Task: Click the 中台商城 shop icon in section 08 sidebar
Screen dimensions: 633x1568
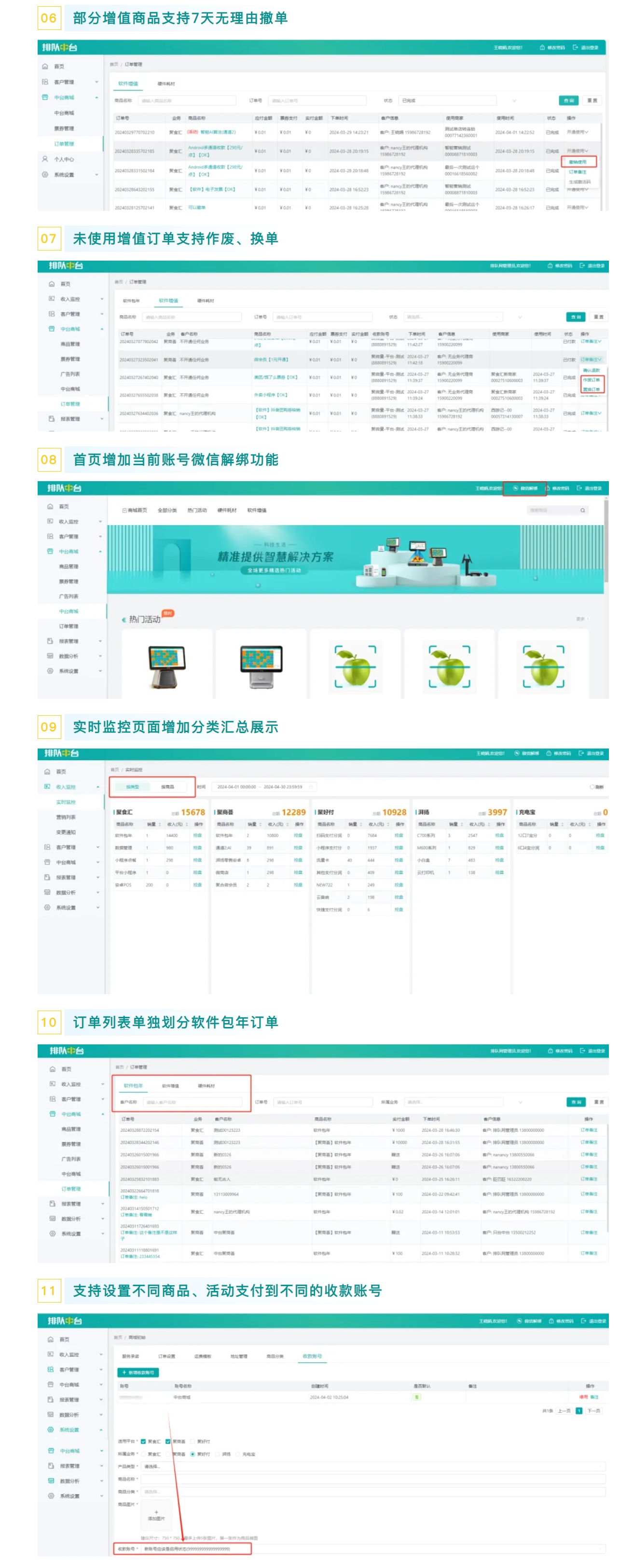Action: click(50, 552)
